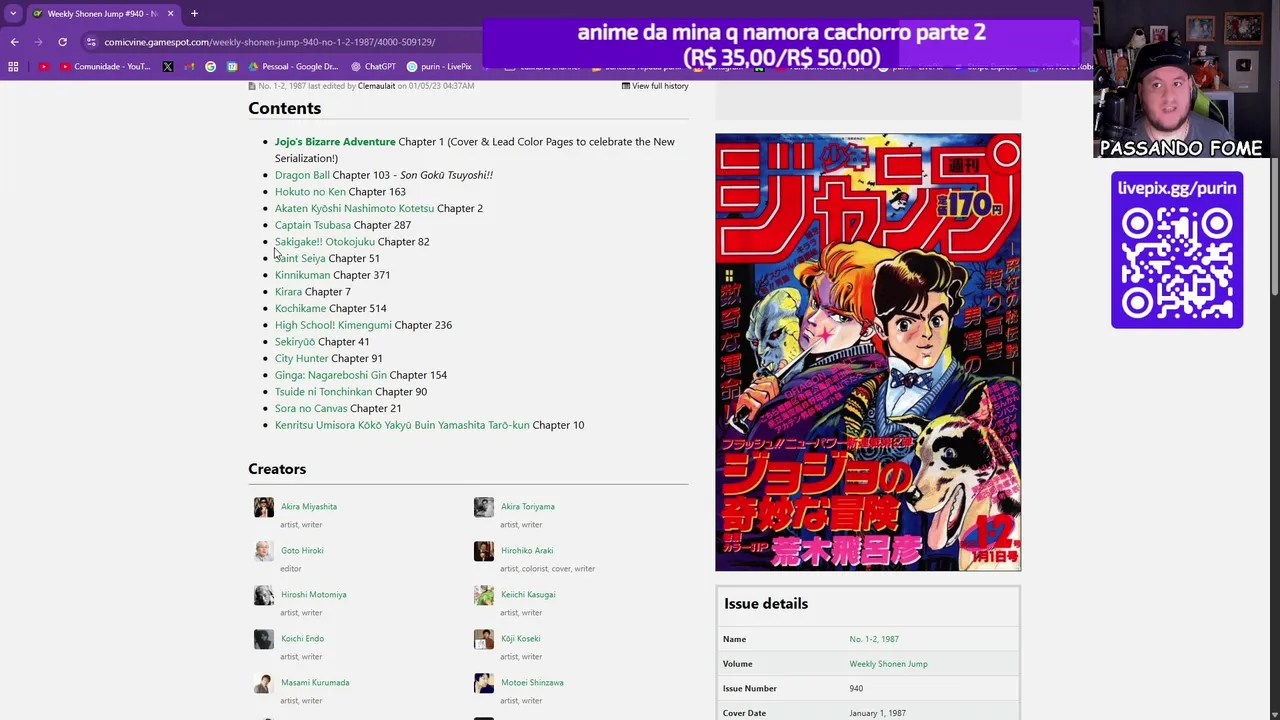
Task: Reload the page with the refresh icon
Action: click(x=62, y=42)
